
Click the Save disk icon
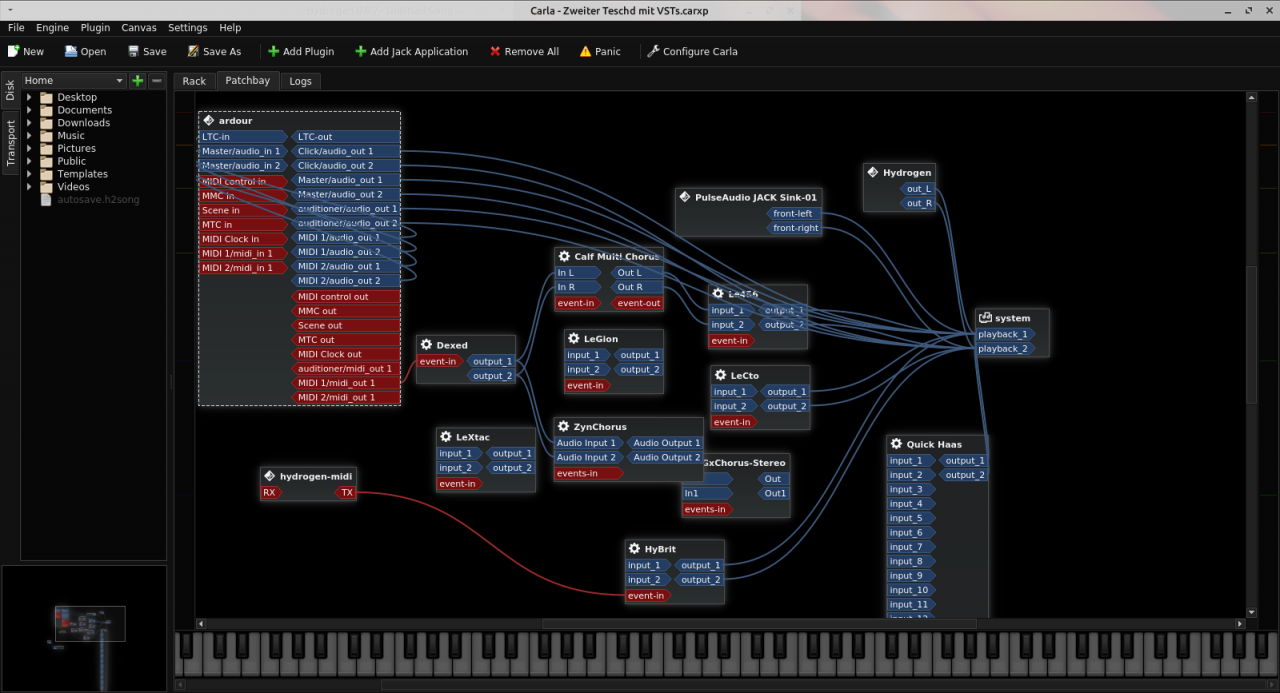point(133,51)
